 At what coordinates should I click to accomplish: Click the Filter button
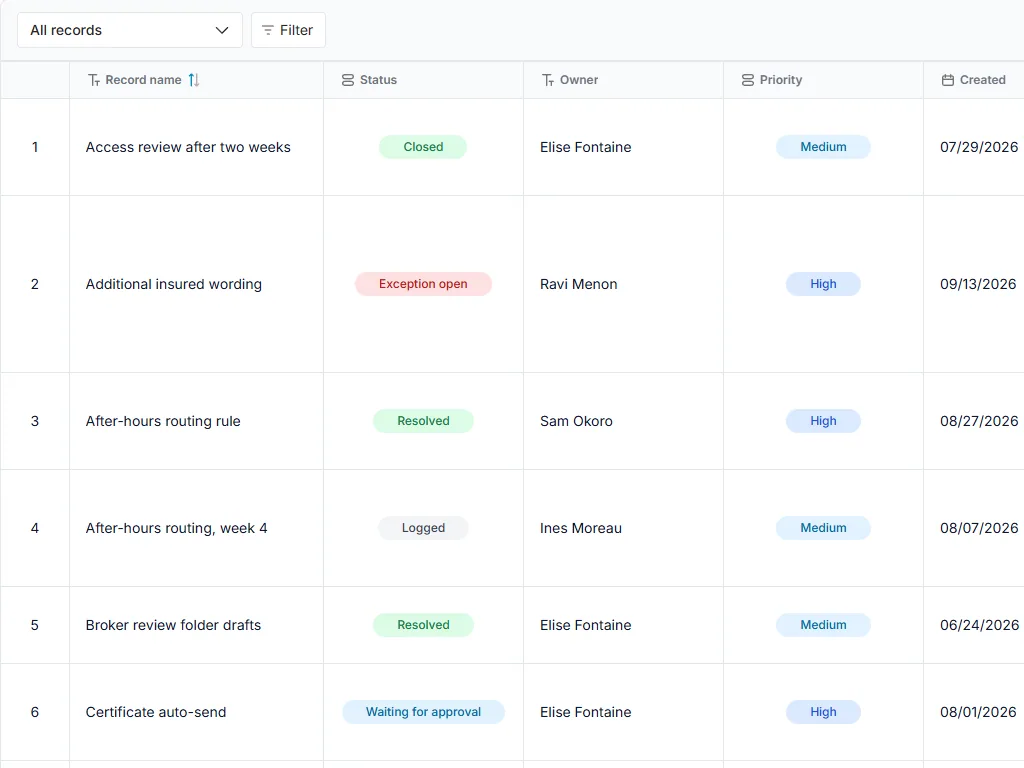[x=288, y=30]
